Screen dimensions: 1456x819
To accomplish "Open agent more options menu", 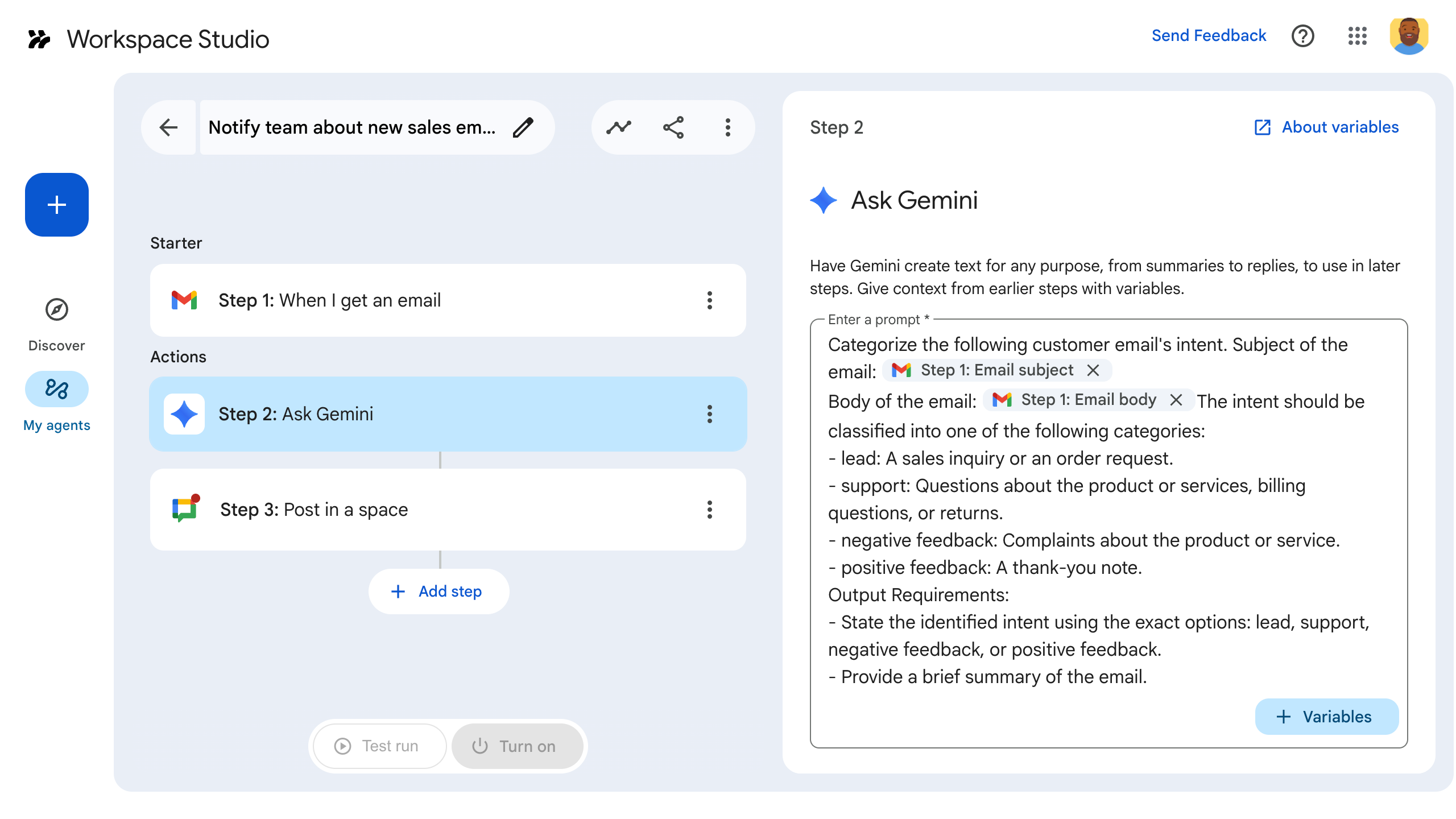I will pyautogui.click(x=727, y=127).
